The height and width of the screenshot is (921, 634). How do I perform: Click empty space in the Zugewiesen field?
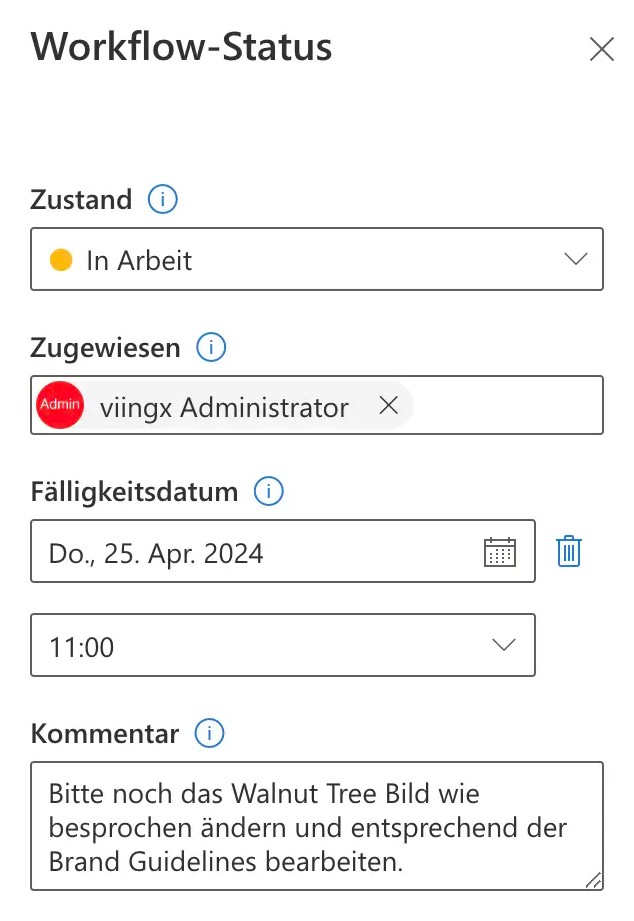510,406
